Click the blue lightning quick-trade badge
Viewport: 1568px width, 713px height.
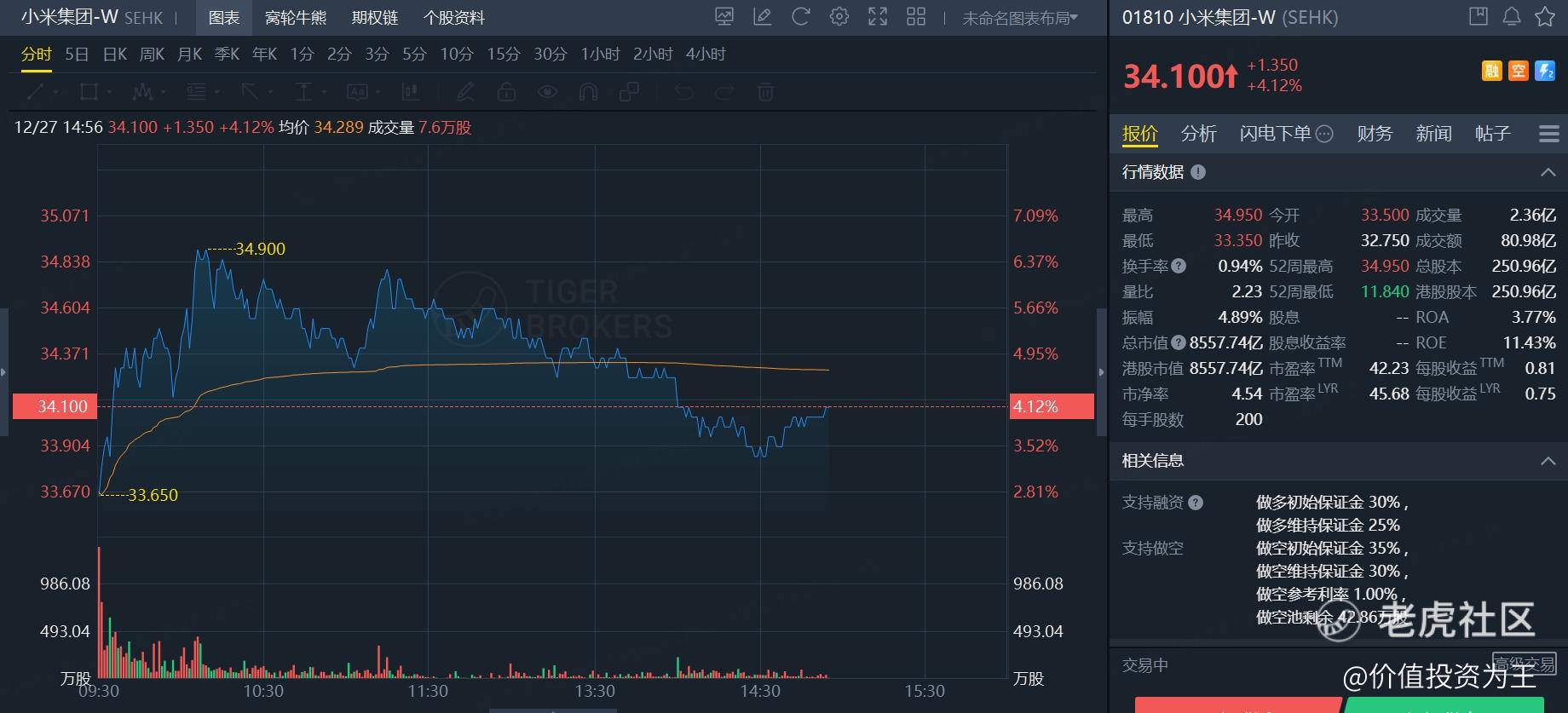point(1545,72)
